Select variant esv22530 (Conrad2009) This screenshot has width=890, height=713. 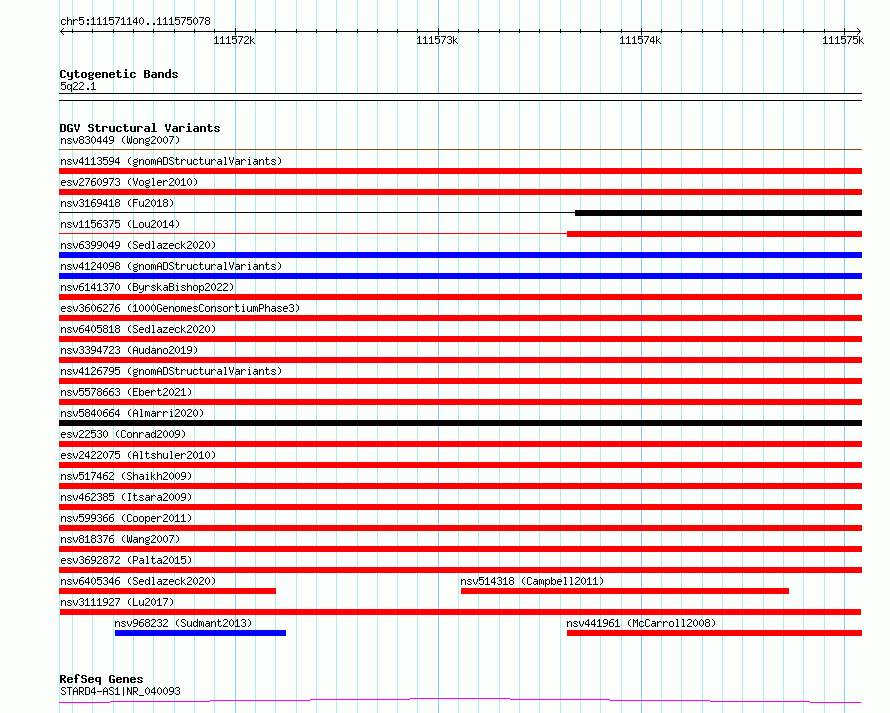(123, 434)
